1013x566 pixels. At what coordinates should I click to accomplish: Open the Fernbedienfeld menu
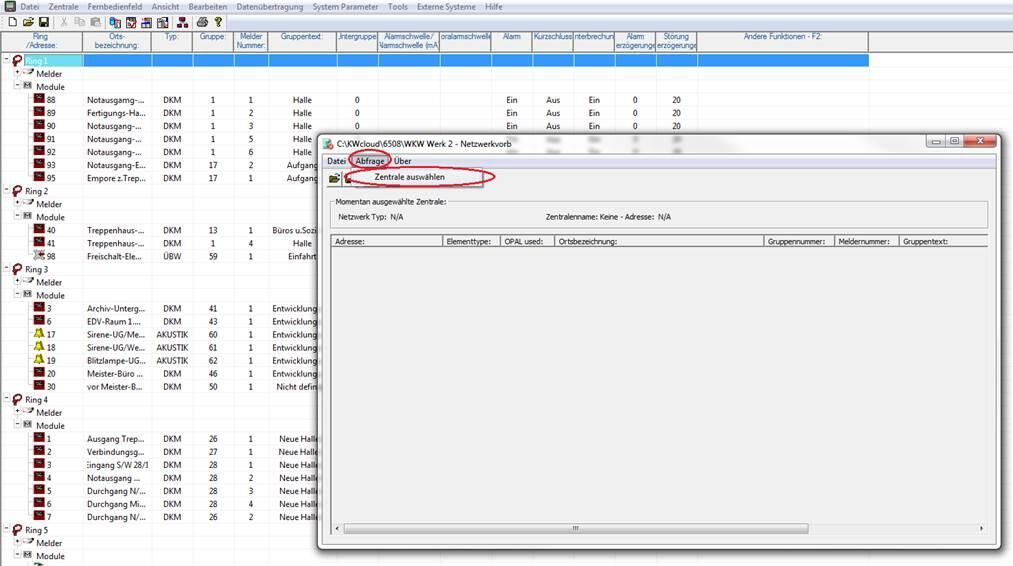[x=115, y=6]
